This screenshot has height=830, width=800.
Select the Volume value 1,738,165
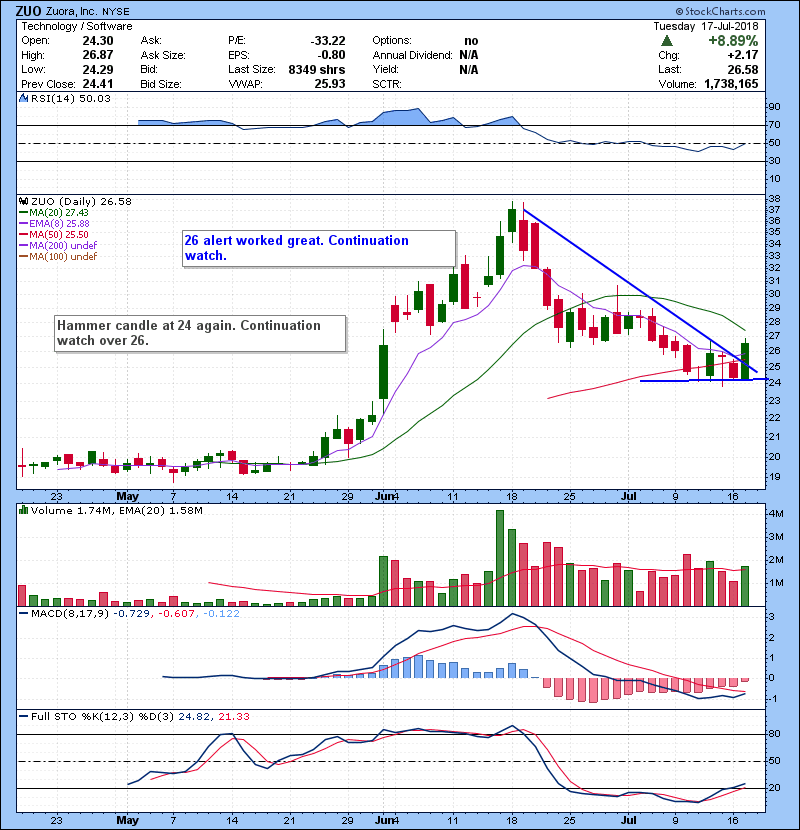click(x=731, y=84)
